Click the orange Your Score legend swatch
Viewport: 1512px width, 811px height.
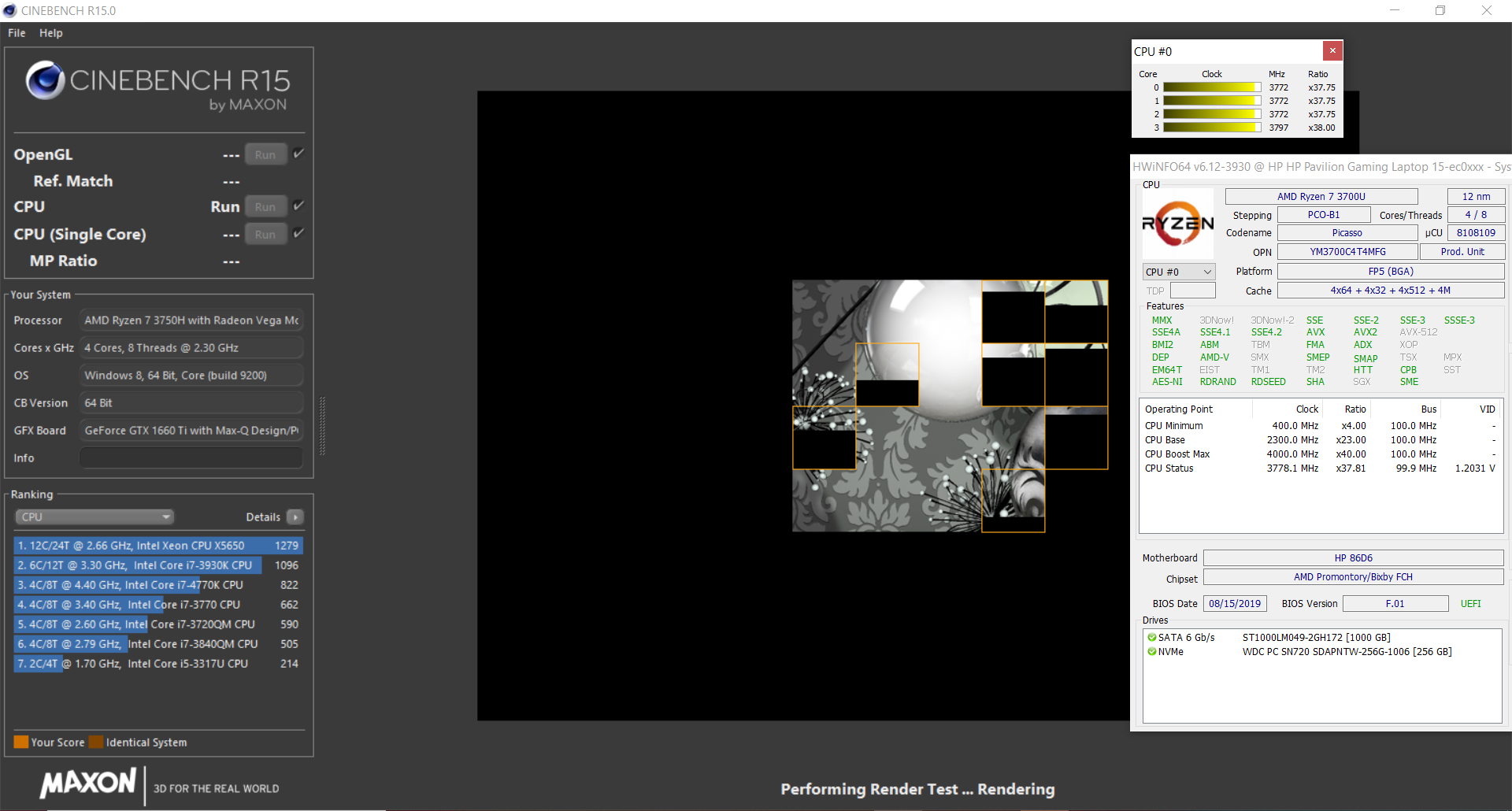[x=21, y=742]
